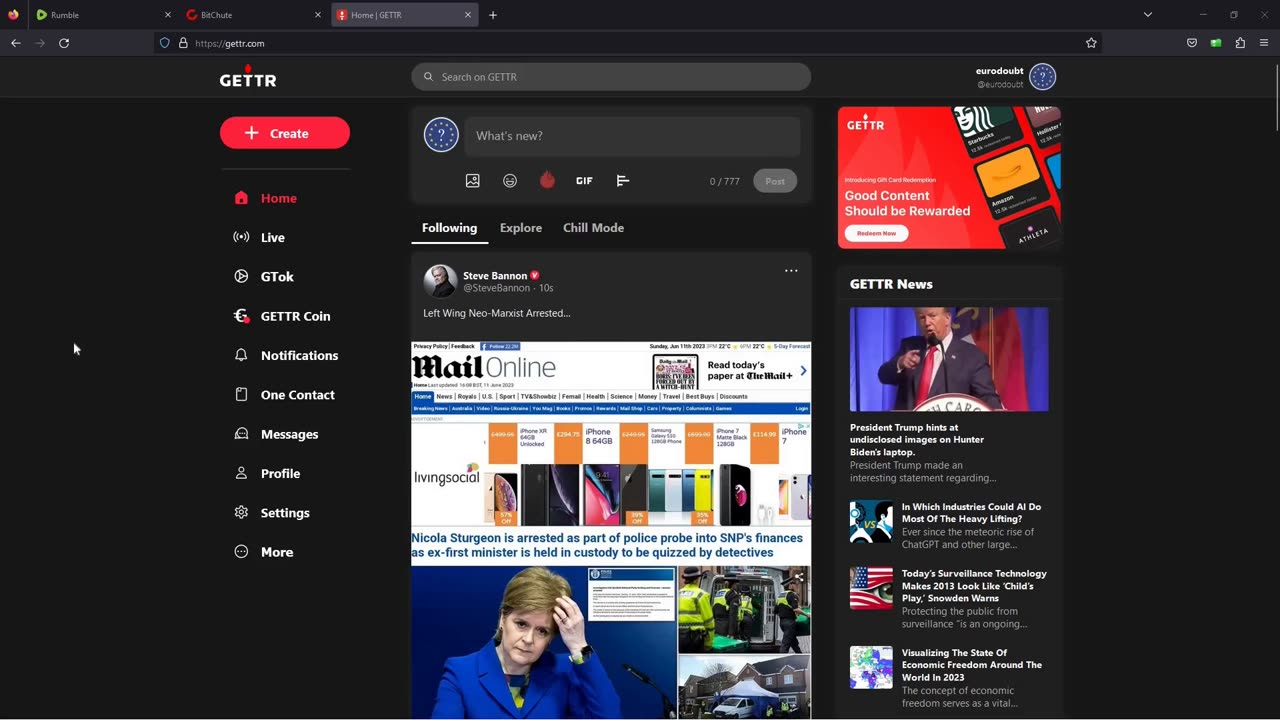This screenshot has width=1280, height=720.
Task: Bookmark this page with the star
Action: [x=1091, y=43]
